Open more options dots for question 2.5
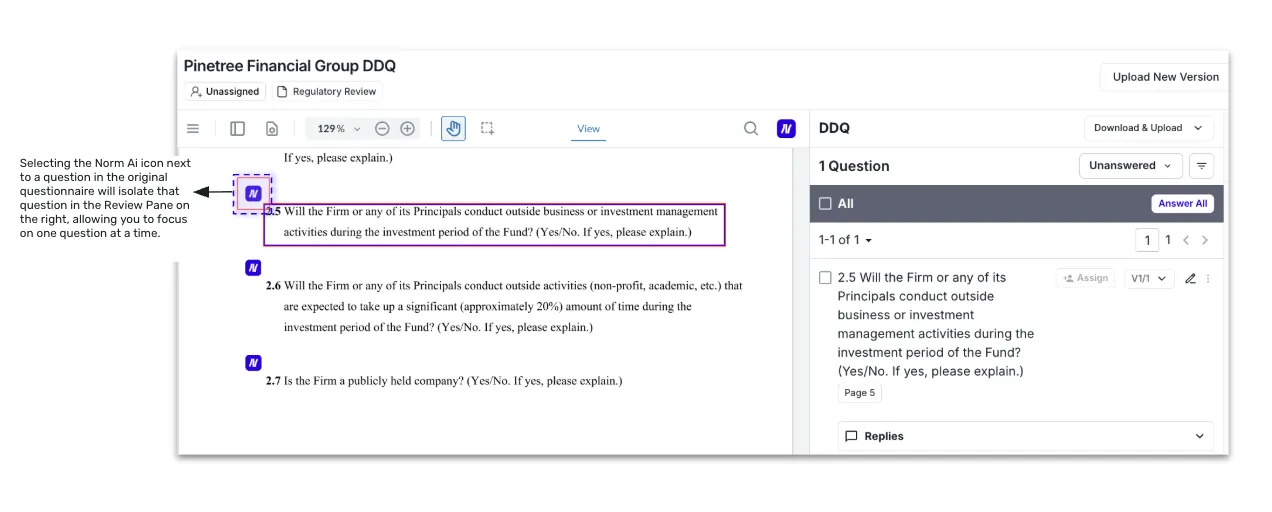 [1208, 279]
